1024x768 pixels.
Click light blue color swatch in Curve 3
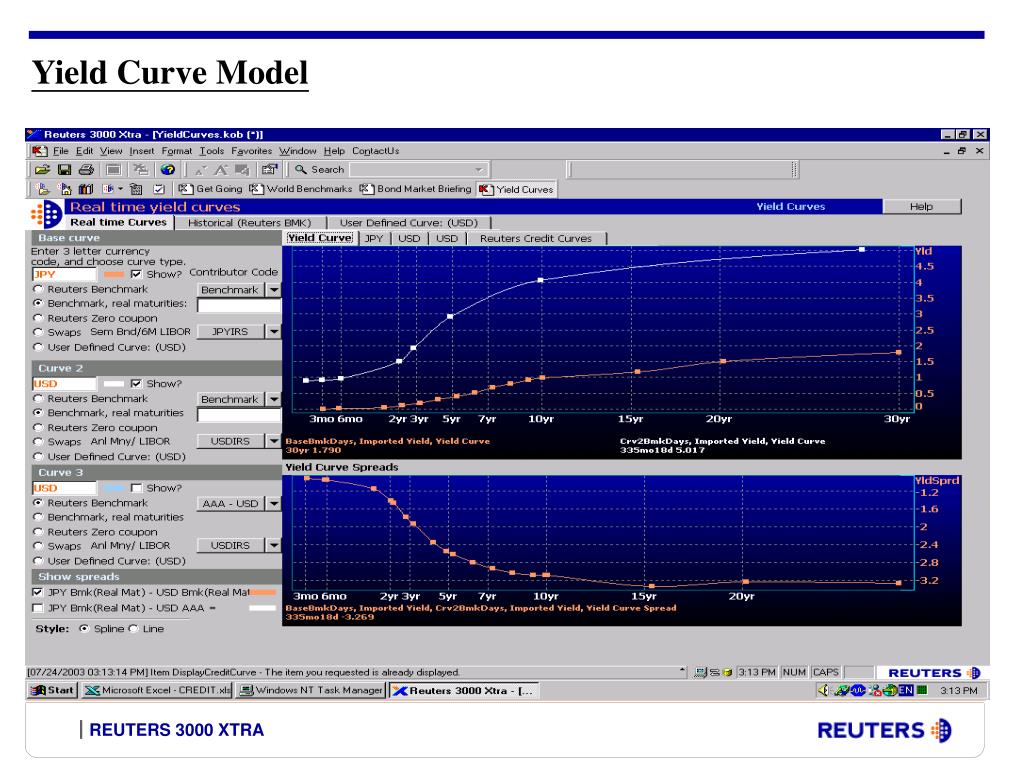coord(114,488)
